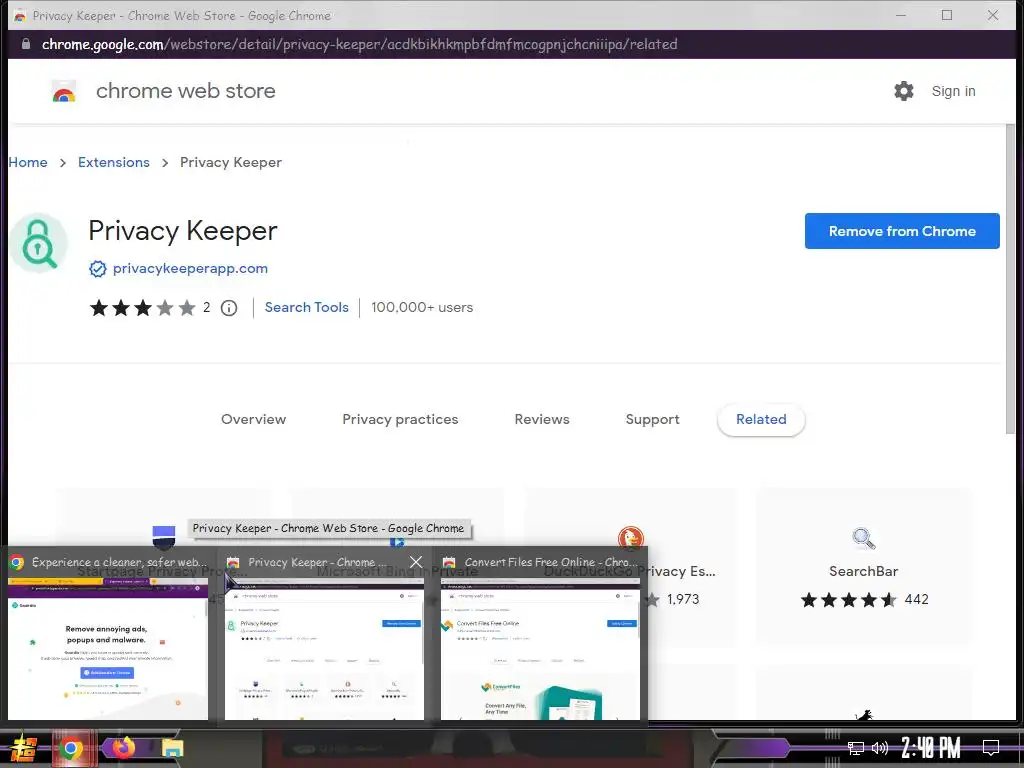The image size is (1024, 768).
Task: Click the Chrome Web Store rainbow logo
Action: click(64, 91)
